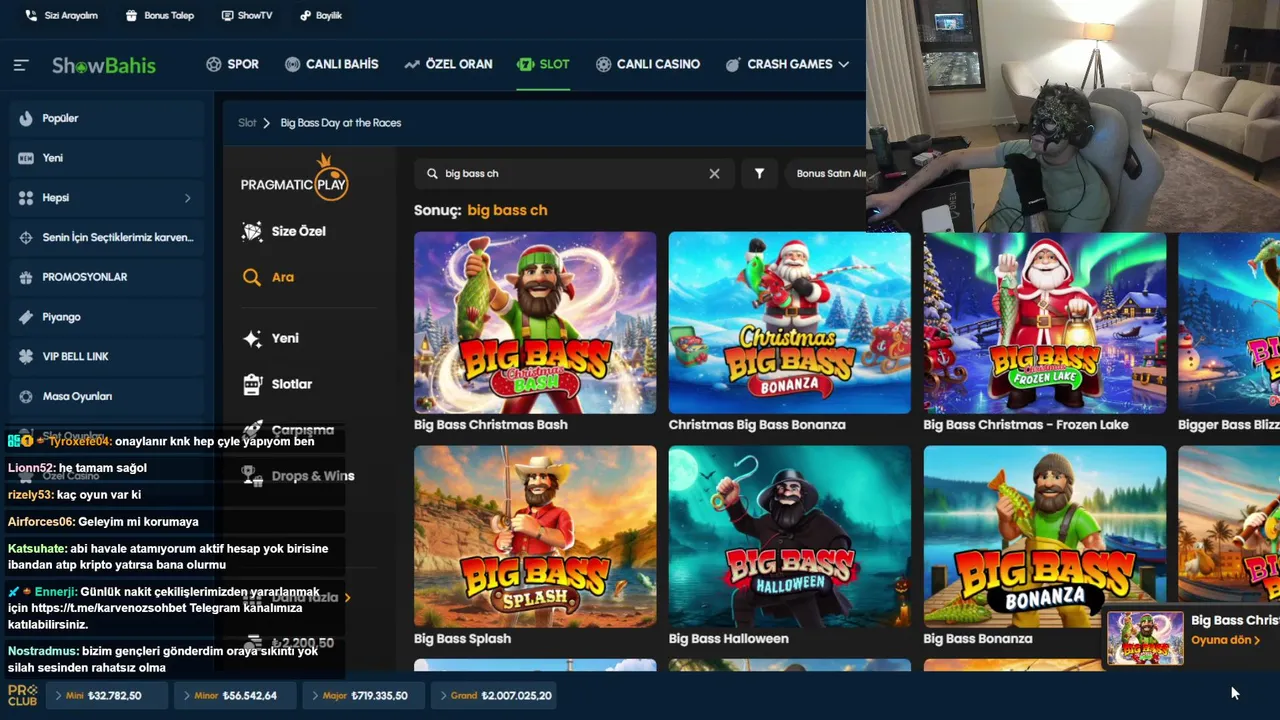Open Big Bass Splash game thumbnail
Image resolution: width=1280 pixels, height=720 pixels.
click(x=535, y=536)
